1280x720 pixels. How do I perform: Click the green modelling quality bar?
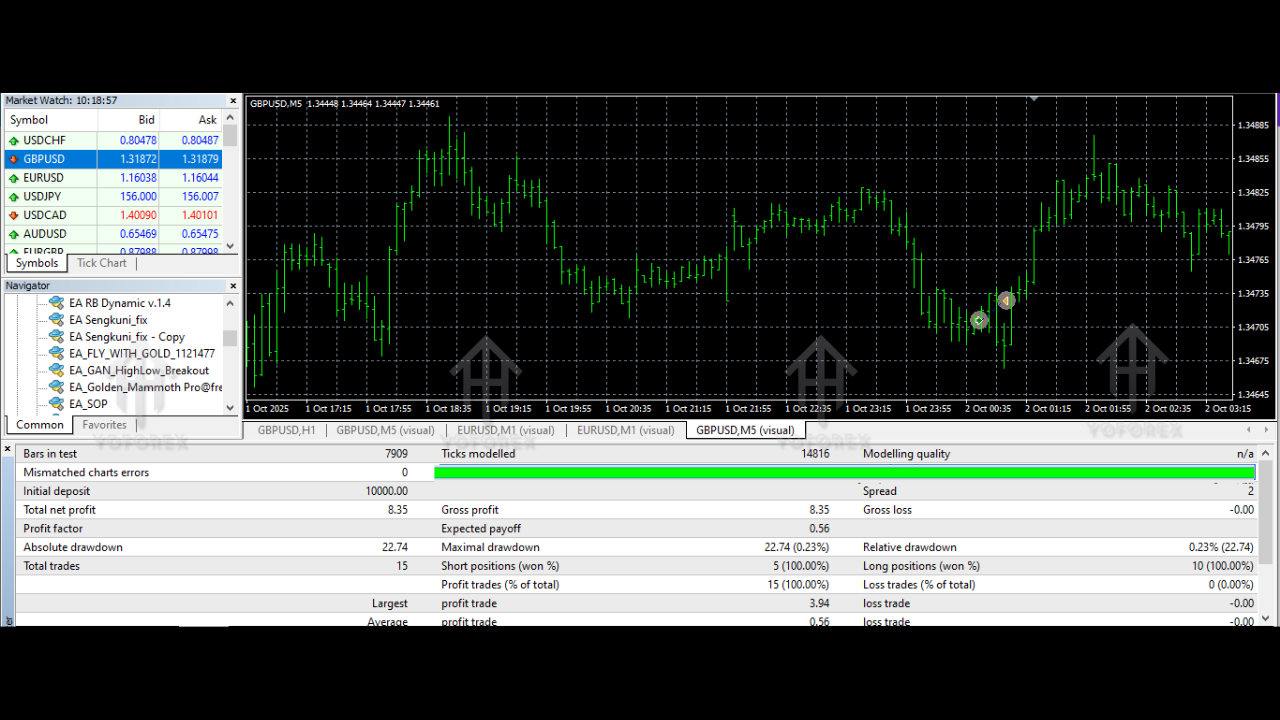845,472
